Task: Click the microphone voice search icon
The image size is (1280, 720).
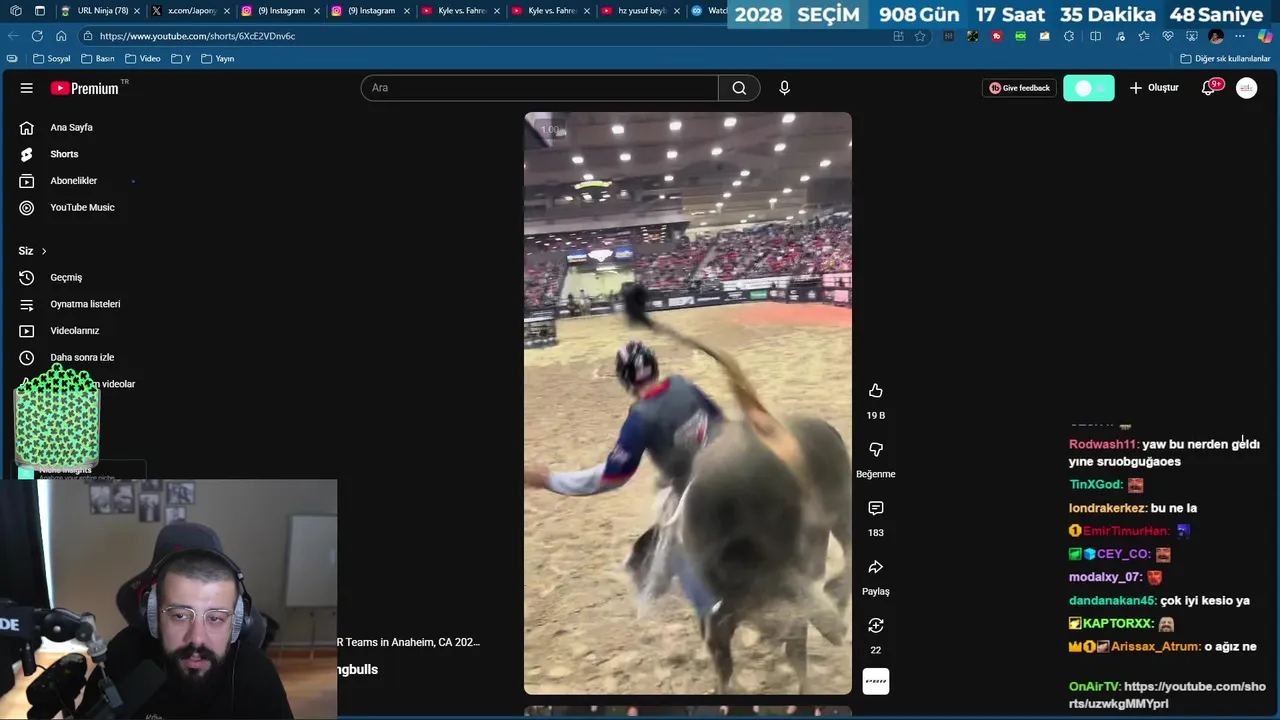Action: point(784,88)
